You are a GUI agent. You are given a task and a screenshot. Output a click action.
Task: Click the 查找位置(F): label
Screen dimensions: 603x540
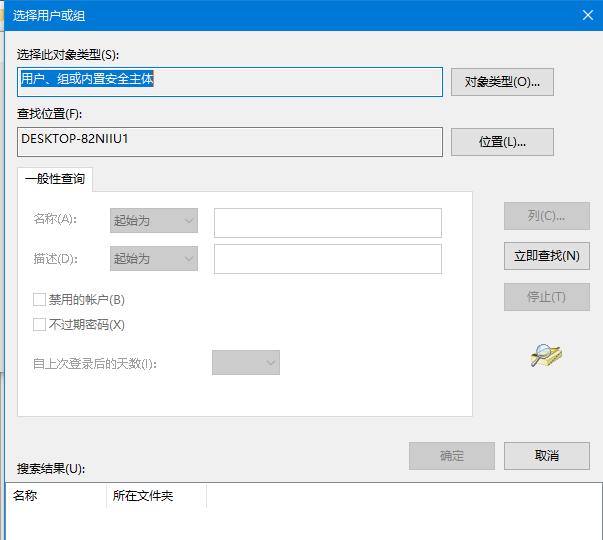click(x=49, y=114)
